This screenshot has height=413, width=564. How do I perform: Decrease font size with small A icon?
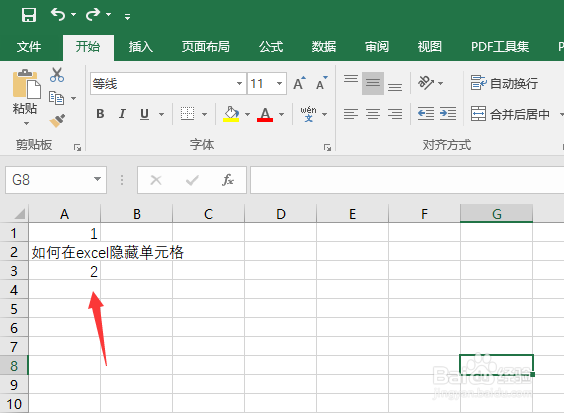(x=322, y=83)
